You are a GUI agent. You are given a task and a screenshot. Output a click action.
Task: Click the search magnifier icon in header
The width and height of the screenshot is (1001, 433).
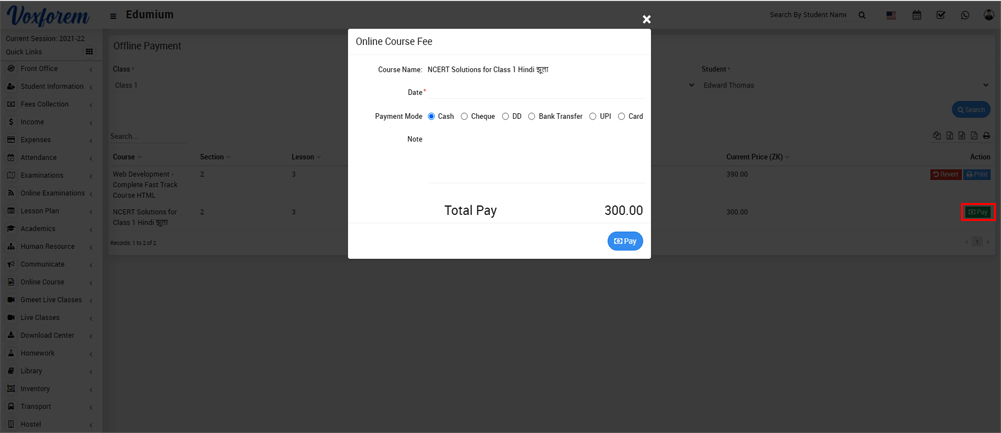862,16
